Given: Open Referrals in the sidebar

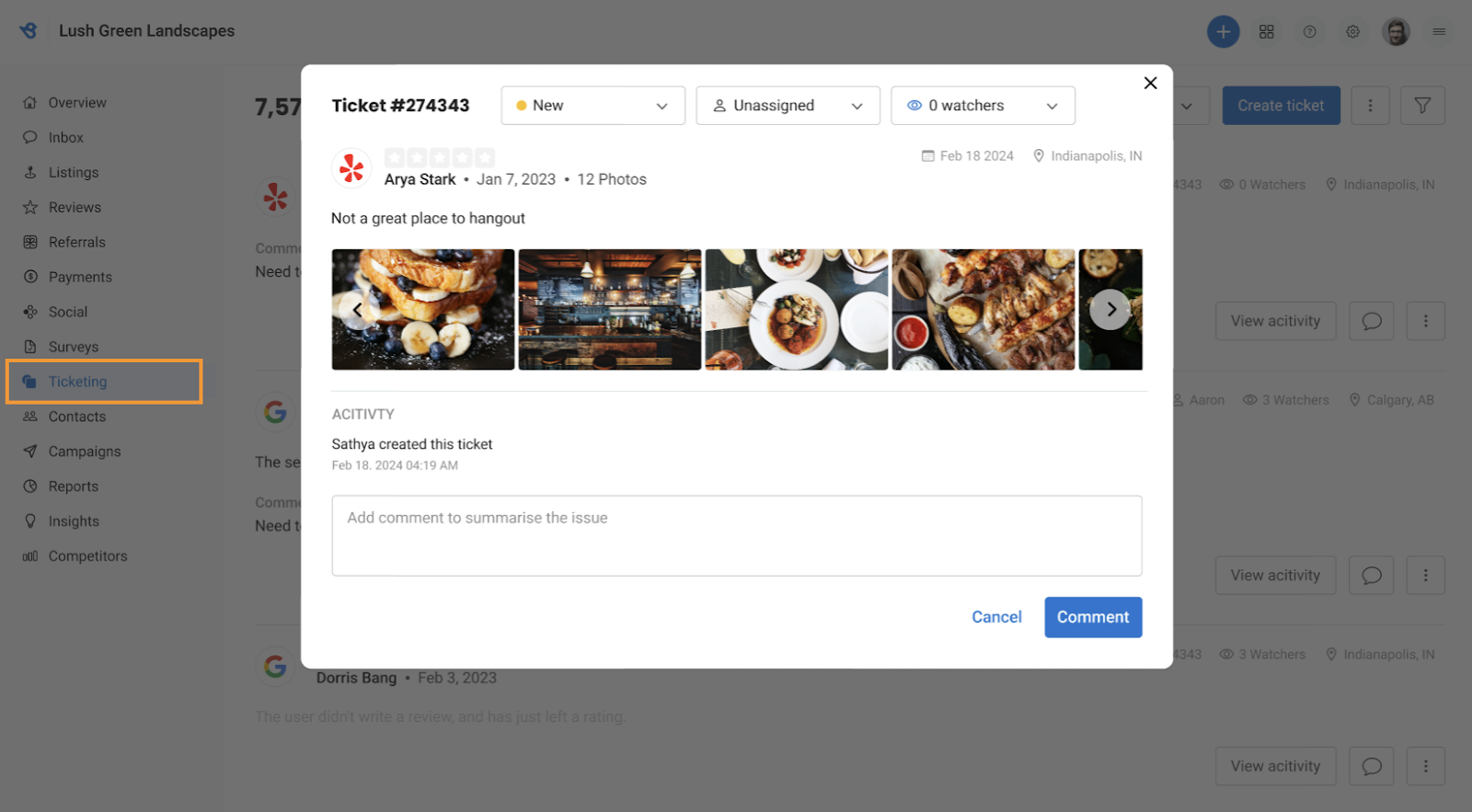Looking at the screenshot, I should 76,243.
